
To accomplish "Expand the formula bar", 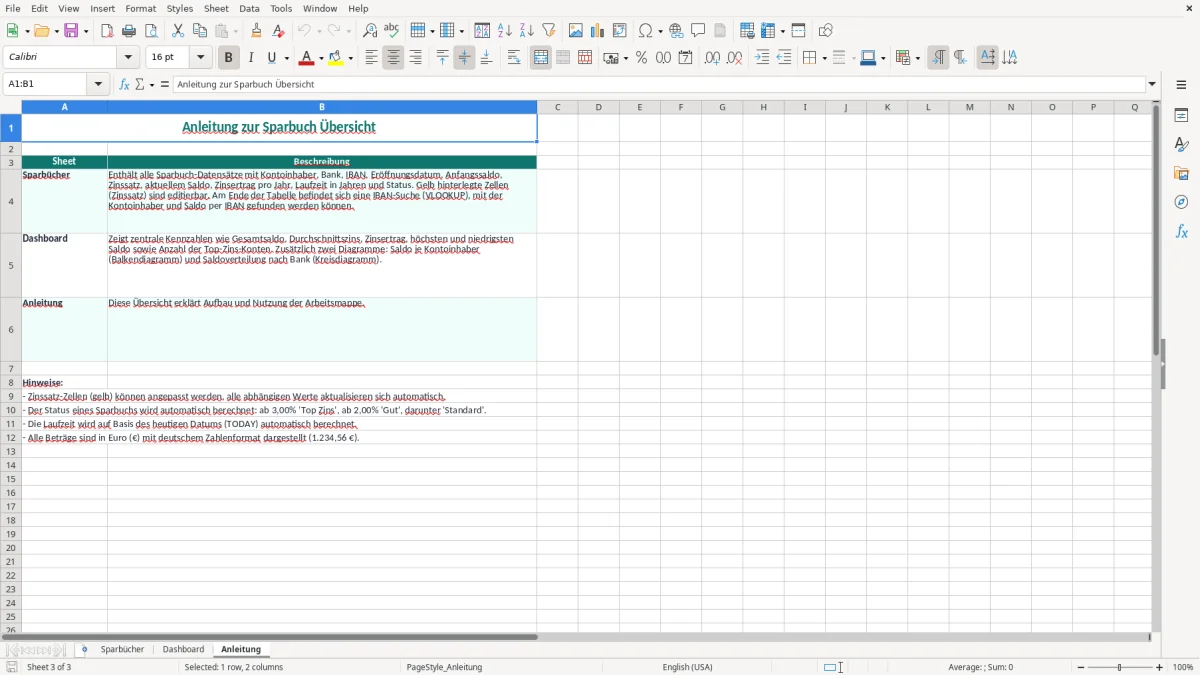I will tap(1152, 85).
